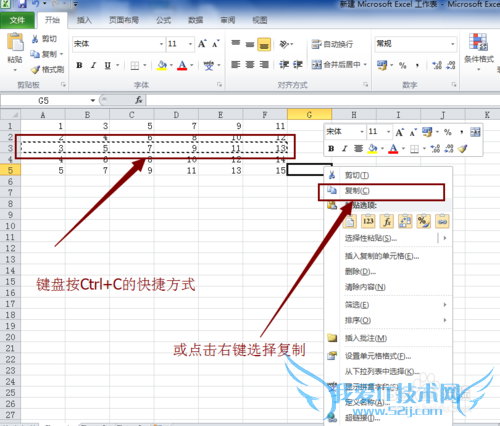This screenshot has width=500, height=426.
Task: Open the File (文件) tab
Action: [x=17, y=20]
